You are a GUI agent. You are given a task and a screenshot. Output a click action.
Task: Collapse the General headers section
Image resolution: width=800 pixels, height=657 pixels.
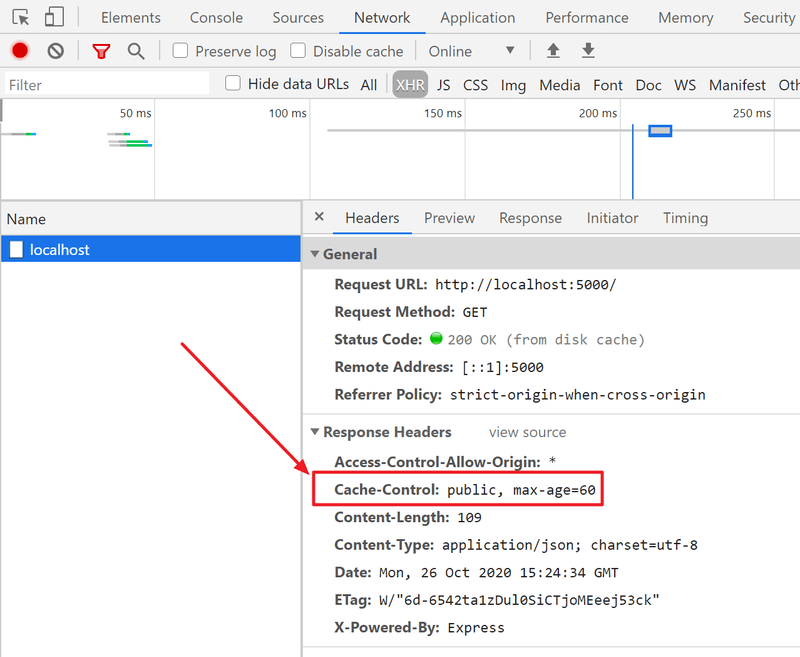click(x=318, y=254)
